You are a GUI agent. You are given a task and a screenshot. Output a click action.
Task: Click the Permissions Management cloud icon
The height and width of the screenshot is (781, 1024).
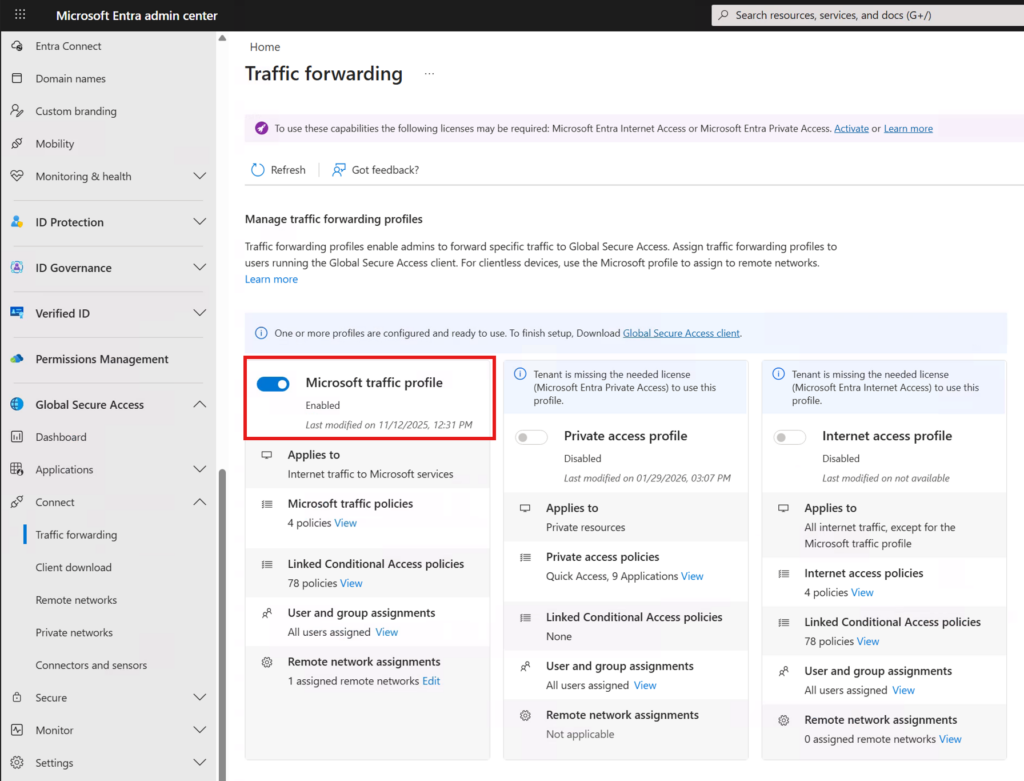click(17, 359)
